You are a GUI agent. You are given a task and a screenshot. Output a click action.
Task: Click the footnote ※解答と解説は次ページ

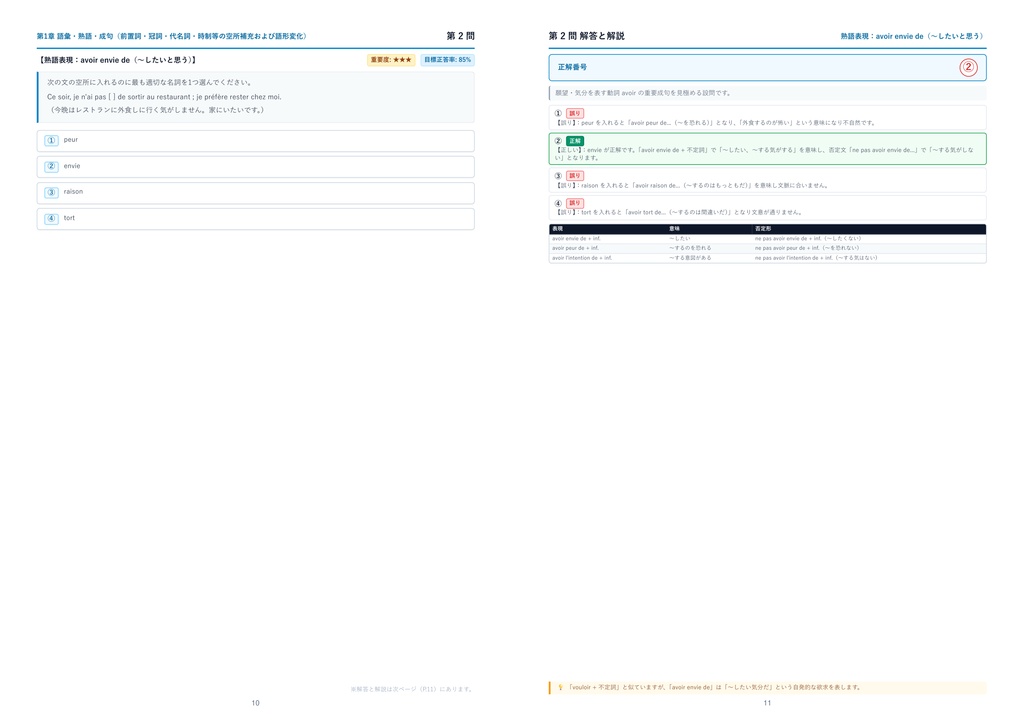pos(412,689)
